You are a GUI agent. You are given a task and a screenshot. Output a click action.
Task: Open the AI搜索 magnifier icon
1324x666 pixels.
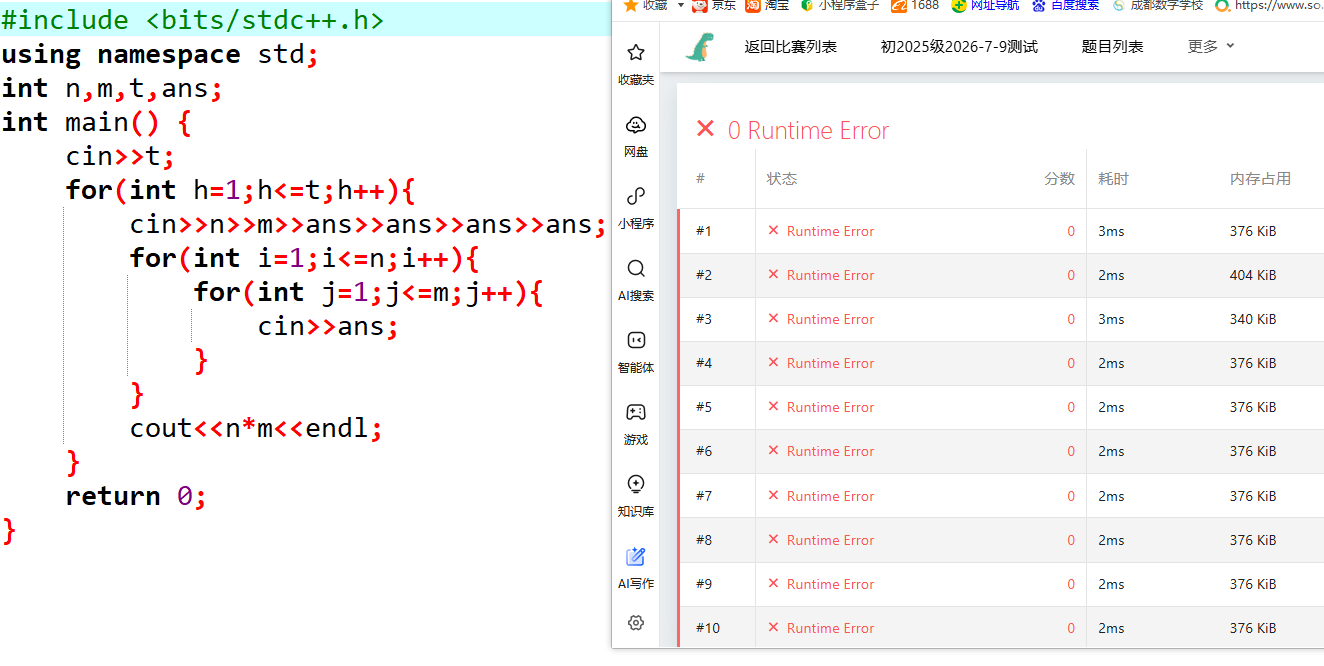point(636,268)
